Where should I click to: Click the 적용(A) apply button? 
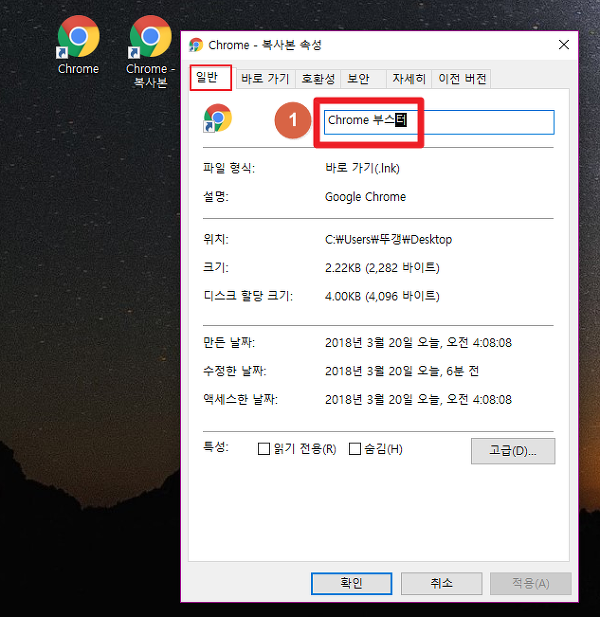click(530, 583)
